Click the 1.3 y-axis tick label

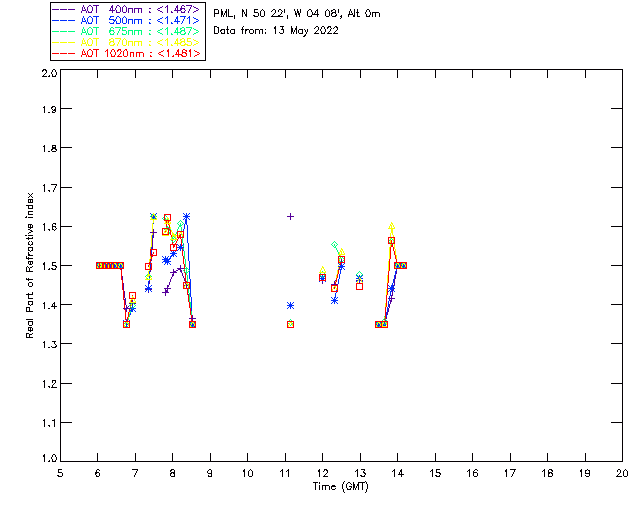pyautogui.click(x=49, y=344)
